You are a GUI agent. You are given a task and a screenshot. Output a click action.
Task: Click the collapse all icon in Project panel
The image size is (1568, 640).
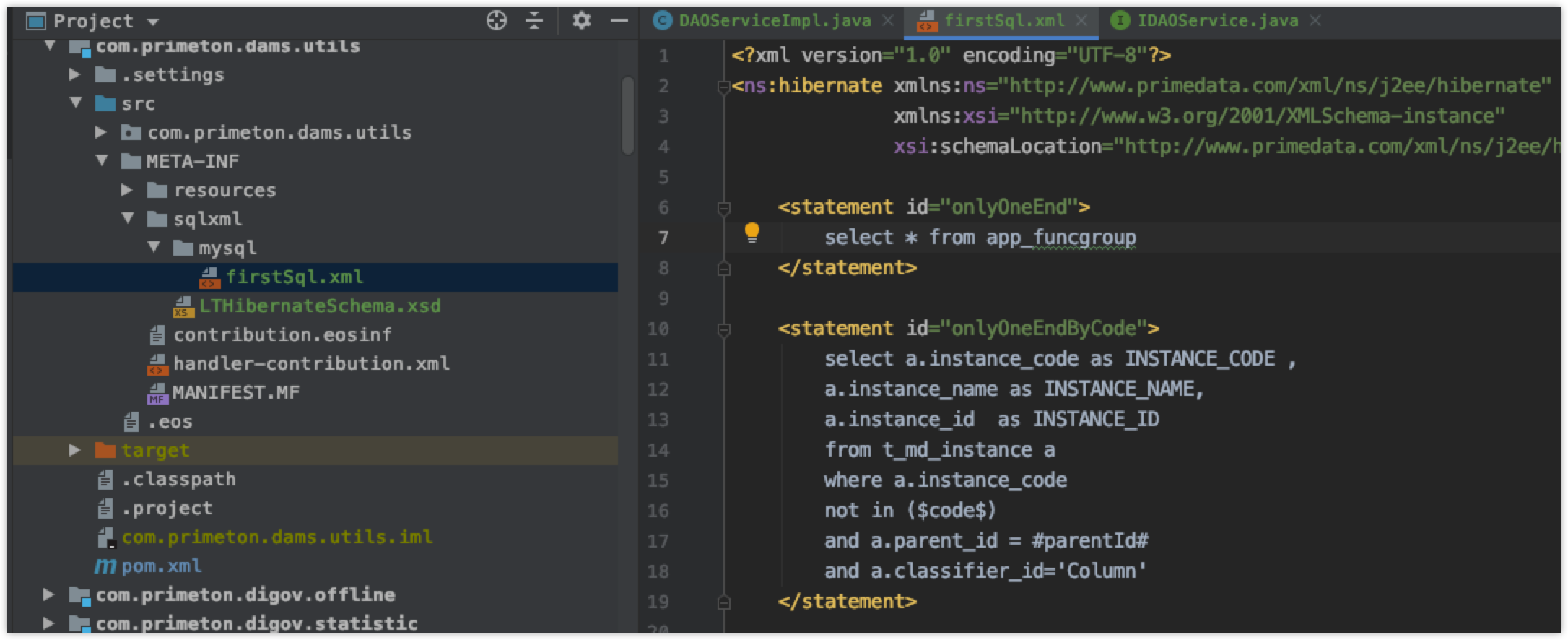click(x=533, y=21)
